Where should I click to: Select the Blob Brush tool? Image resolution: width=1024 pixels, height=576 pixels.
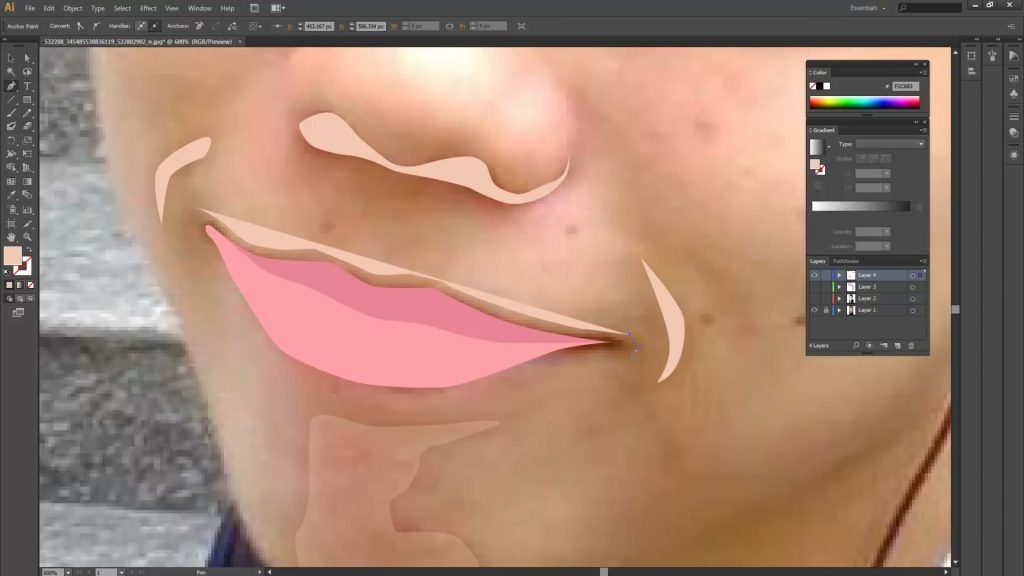11,126
